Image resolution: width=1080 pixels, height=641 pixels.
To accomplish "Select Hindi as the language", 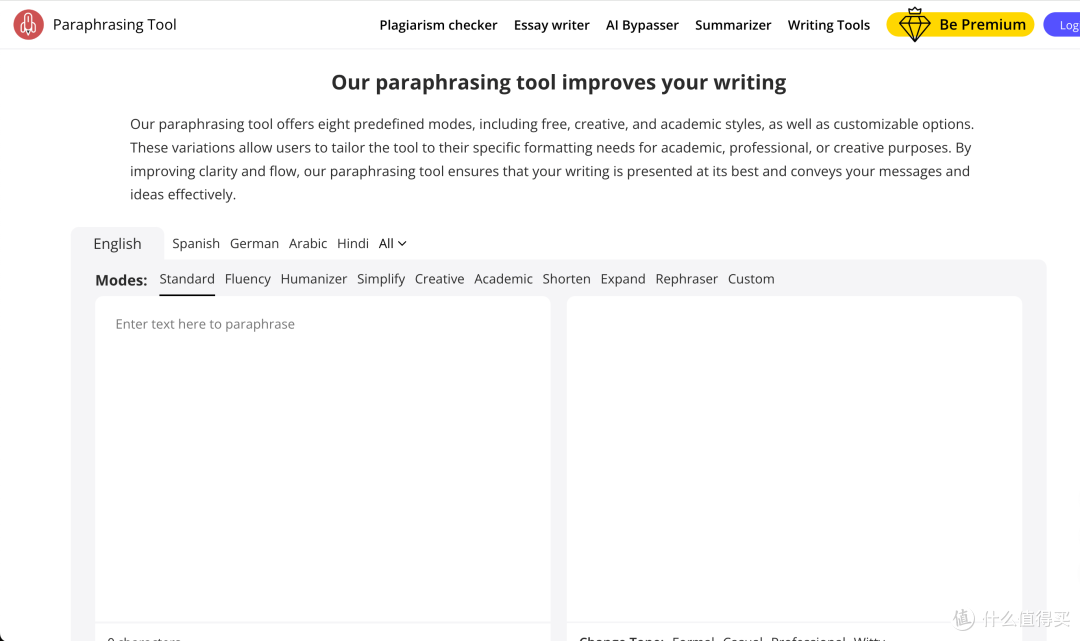I will click(353, 244).
